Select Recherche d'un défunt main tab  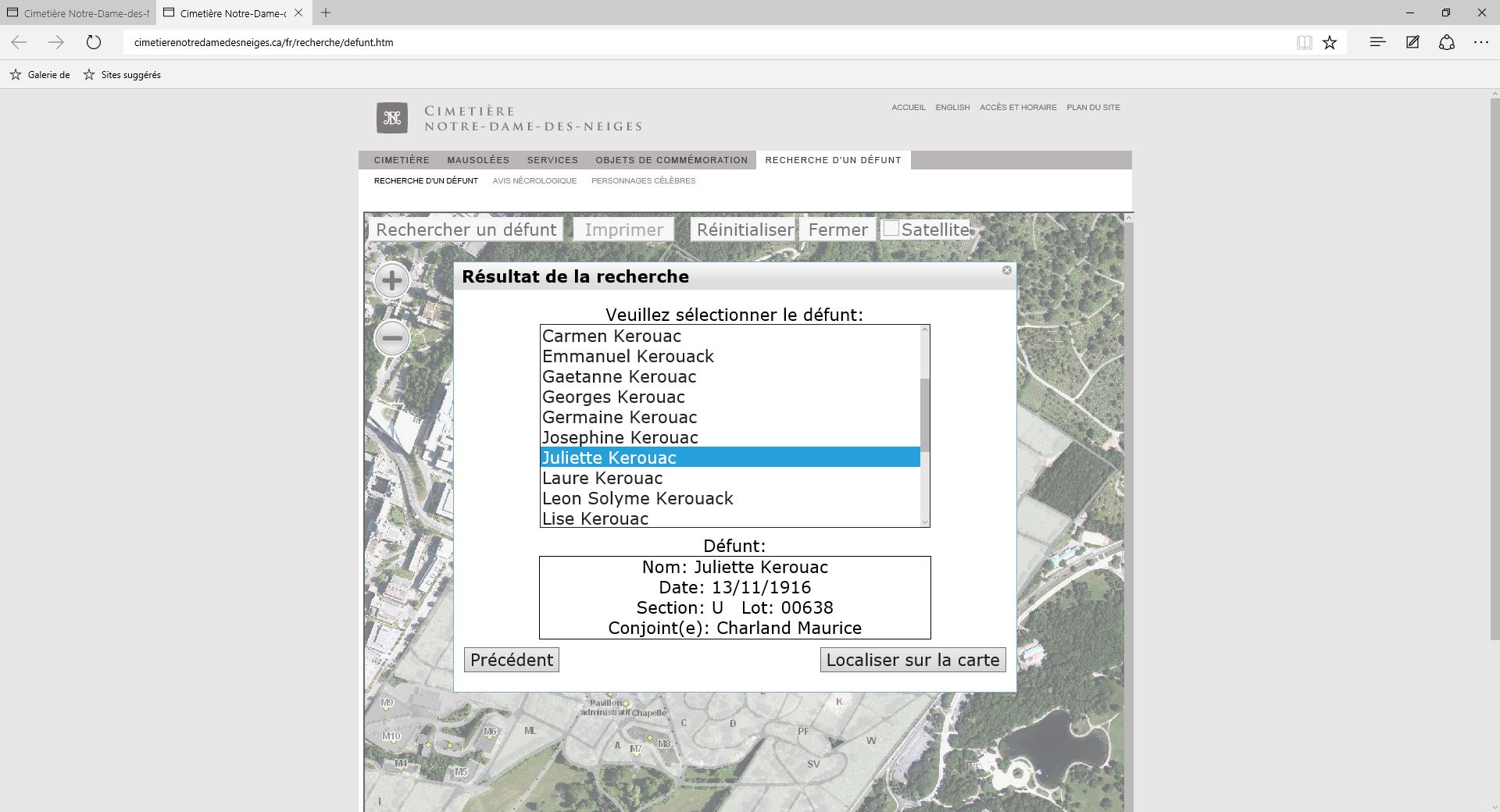click(833, 160)
